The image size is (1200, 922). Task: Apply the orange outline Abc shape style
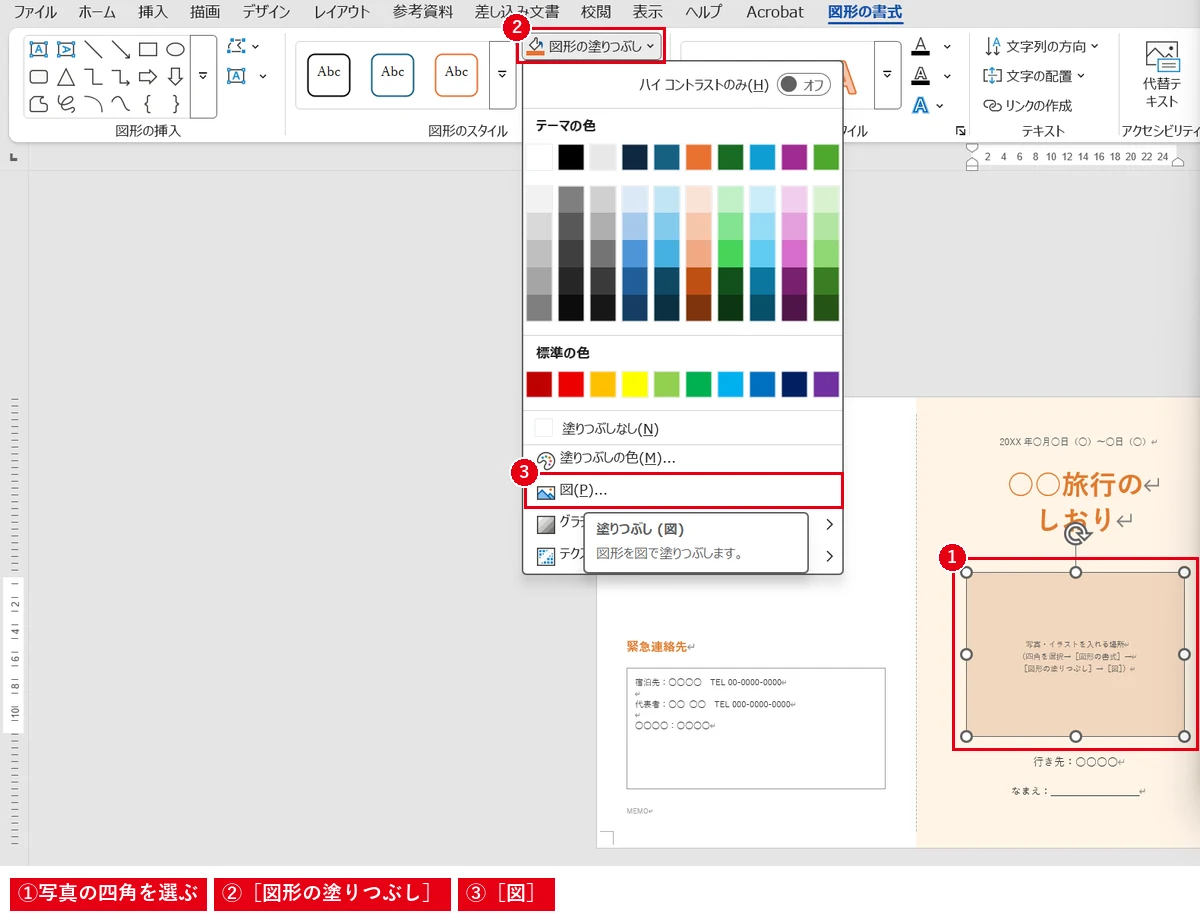pos(457,75)
